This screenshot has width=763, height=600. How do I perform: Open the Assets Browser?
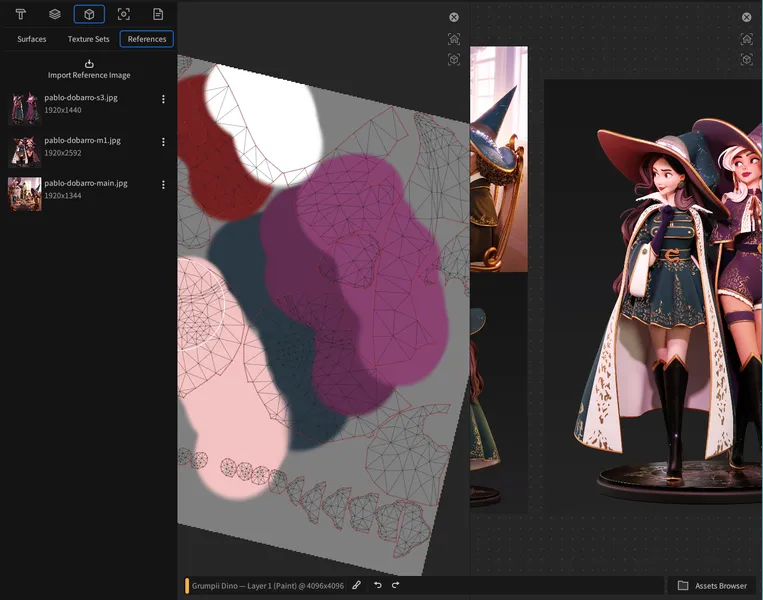click(x=711, y=585)
